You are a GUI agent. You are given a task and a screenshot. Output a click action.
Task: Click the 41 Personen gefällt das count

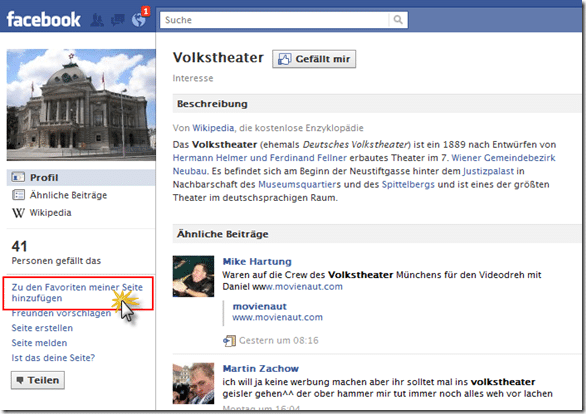point(56,253)
